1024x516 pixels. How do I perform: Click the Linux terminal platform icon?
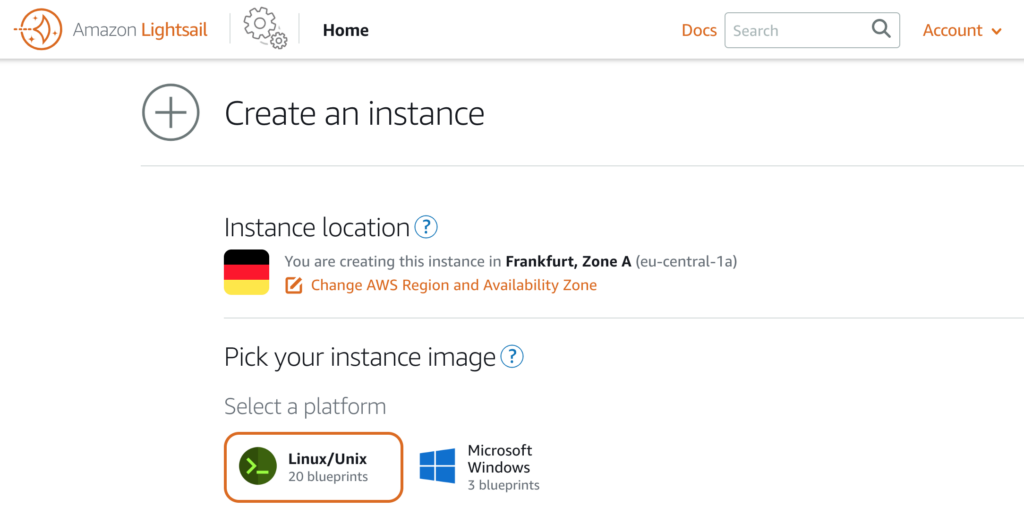pyautogui.click(x=258, y=466)
